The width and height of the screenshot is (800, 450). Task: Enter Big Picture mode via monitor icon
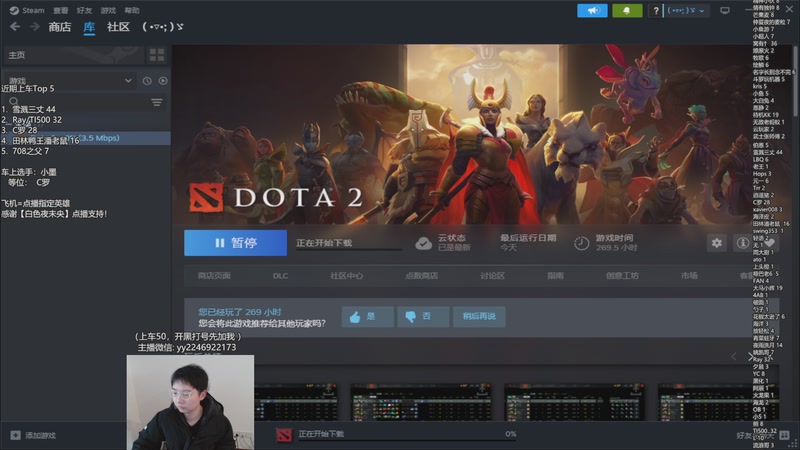pyautogui.click(x=725, y=10)
